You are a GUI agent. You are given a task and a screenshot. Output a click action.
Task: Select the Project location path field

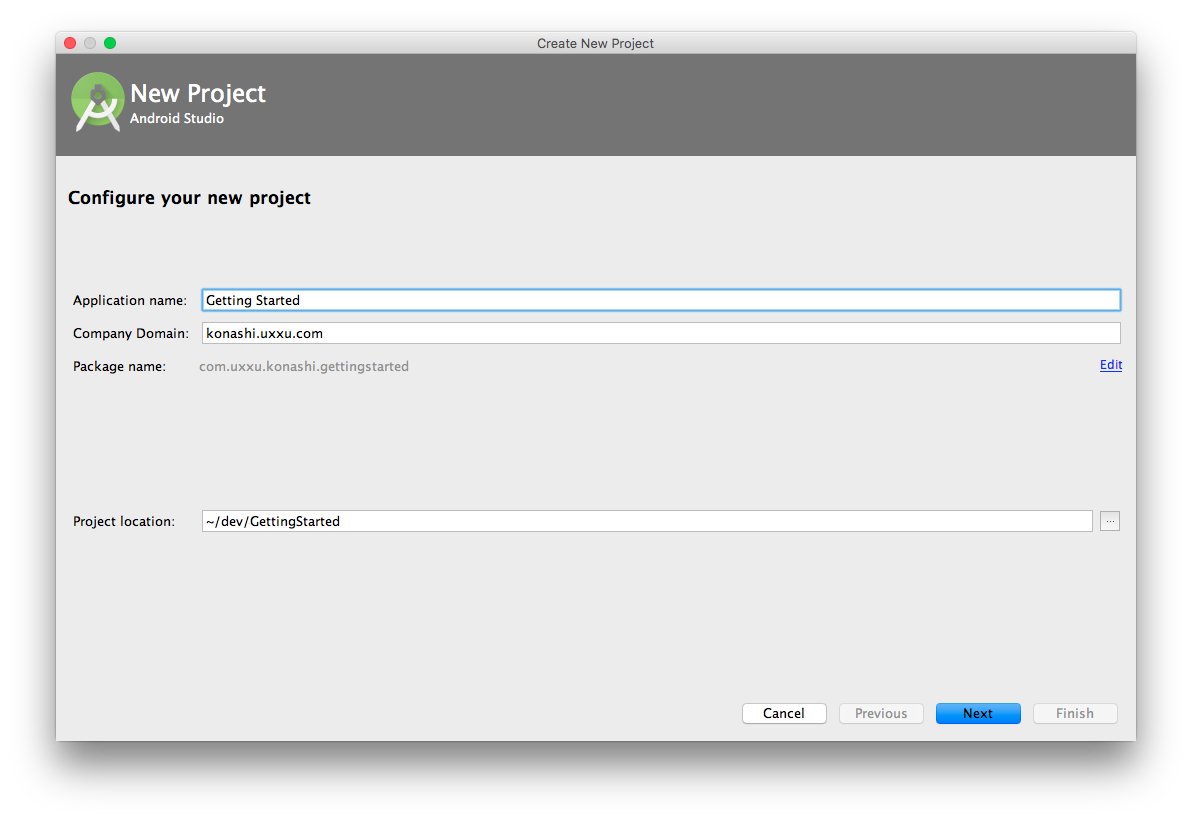click(646, 521)
